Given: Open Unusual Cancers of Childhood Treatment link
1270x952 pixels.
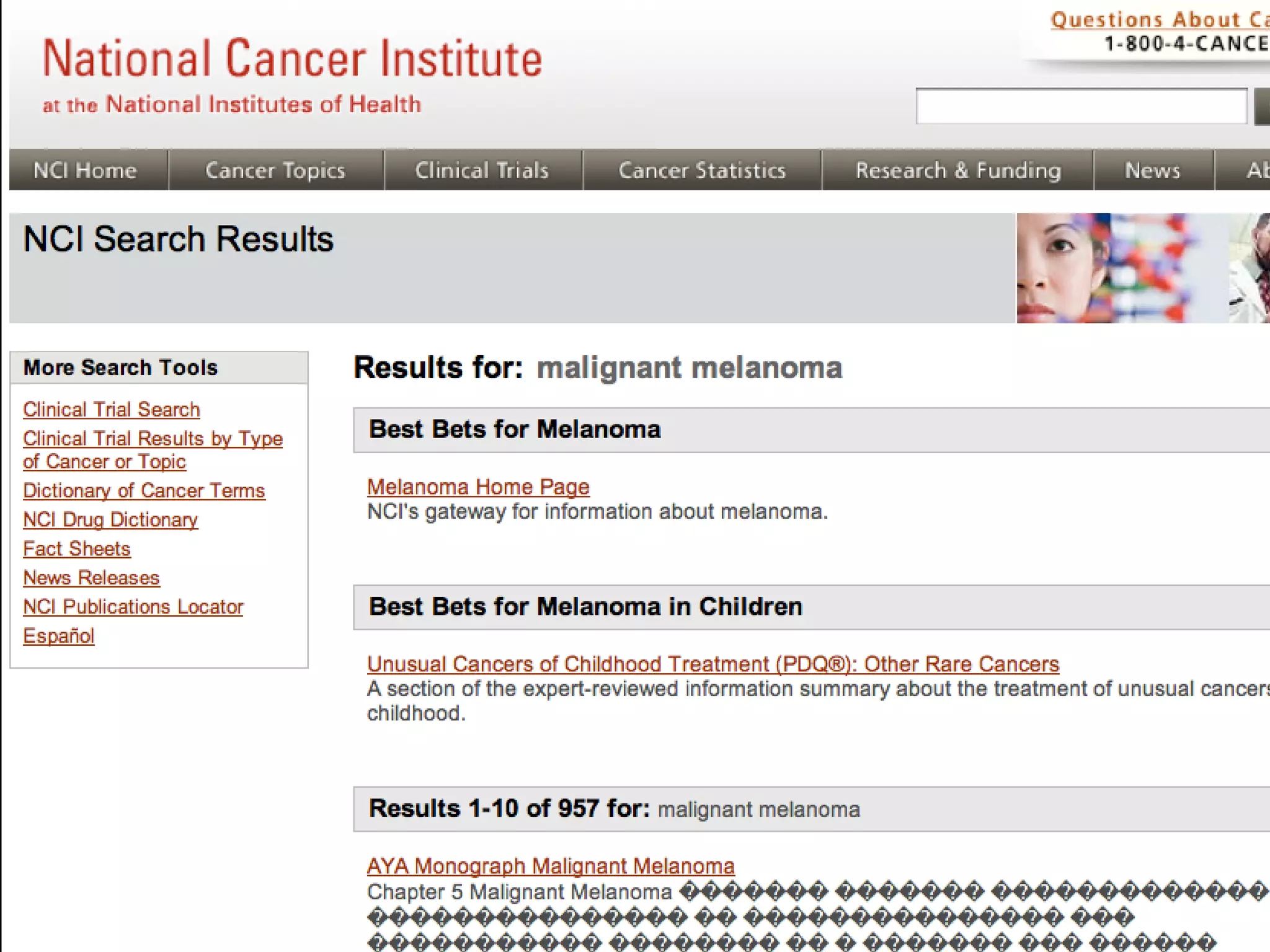Looking at the screenshot, I should 713,664.
